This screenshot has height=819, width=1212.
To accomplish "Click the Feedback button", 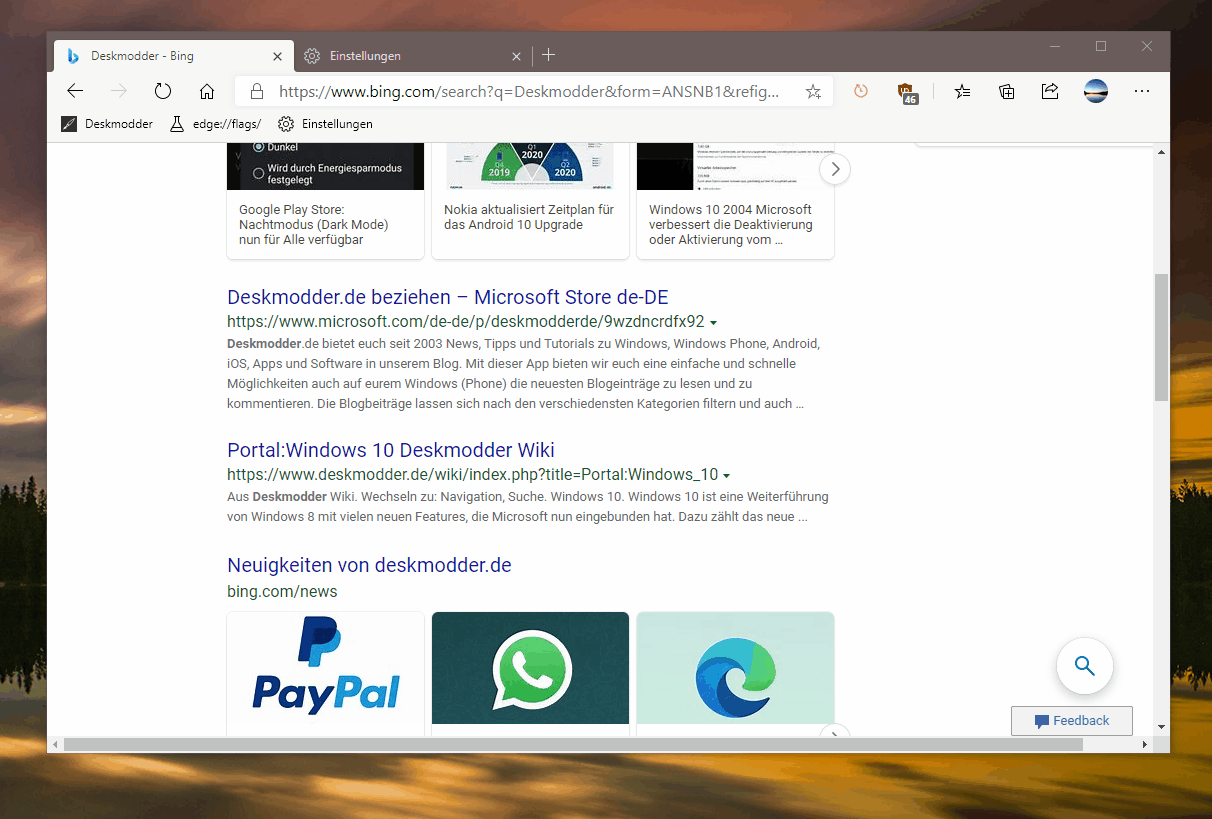I will (1072, 721).
